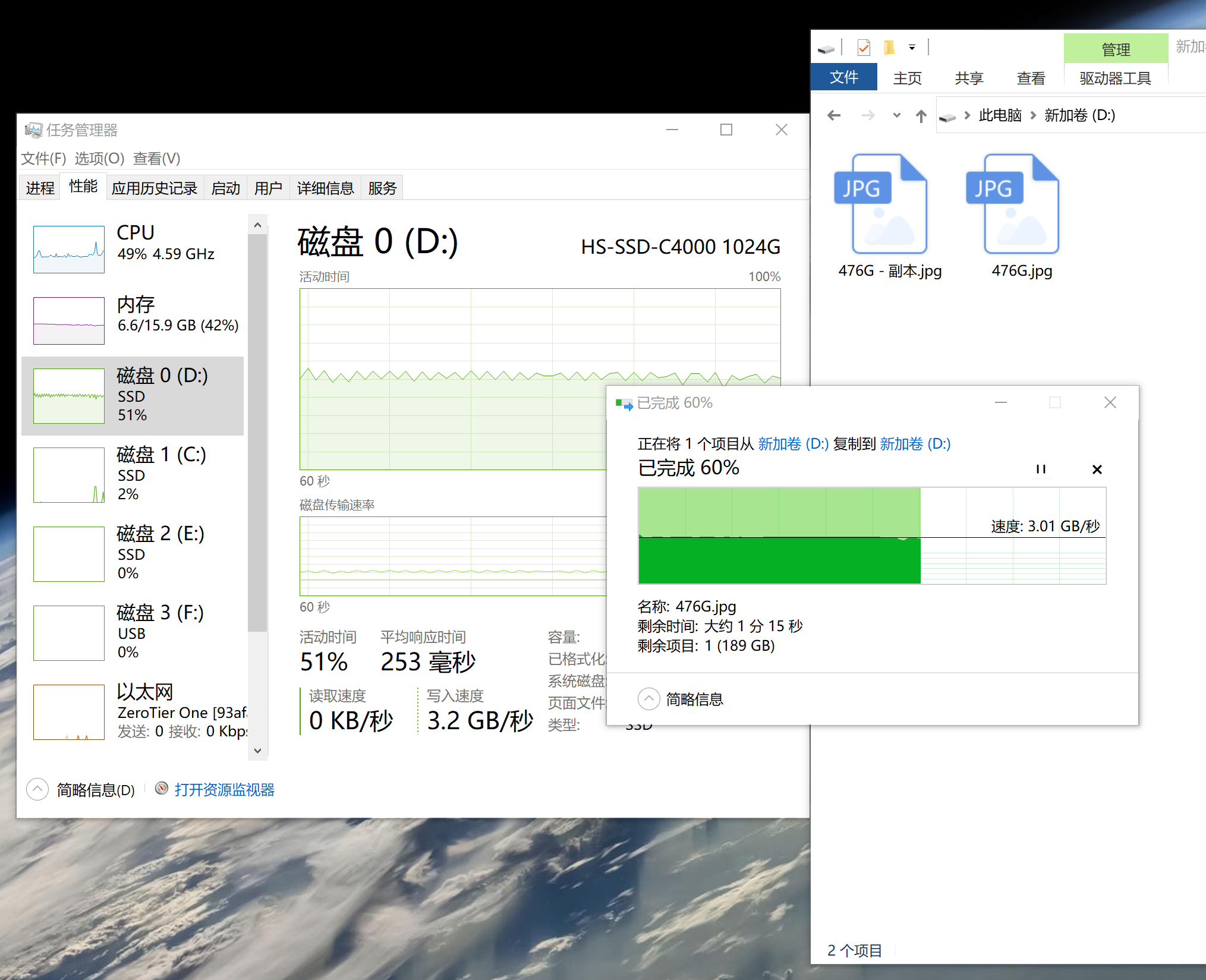
Task: Pause the file copy operation
Action: pyautogui.click(x=1040, y=469)
